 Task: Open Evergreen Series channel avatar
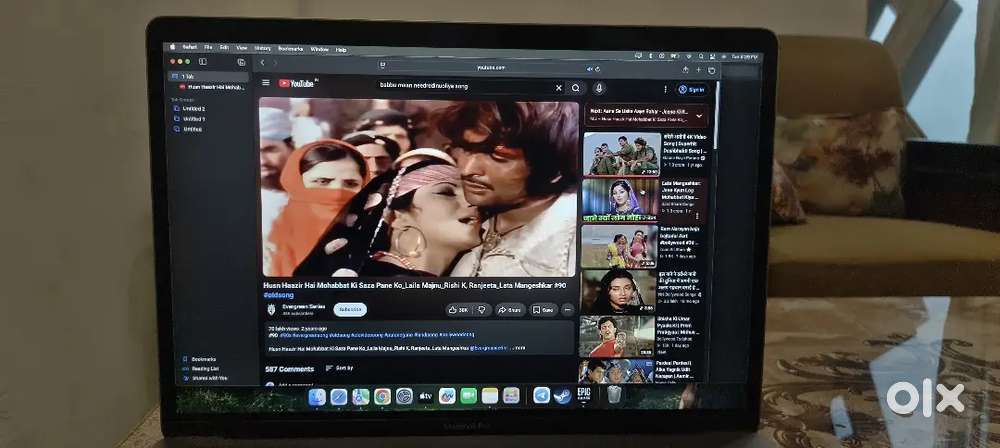272,310
